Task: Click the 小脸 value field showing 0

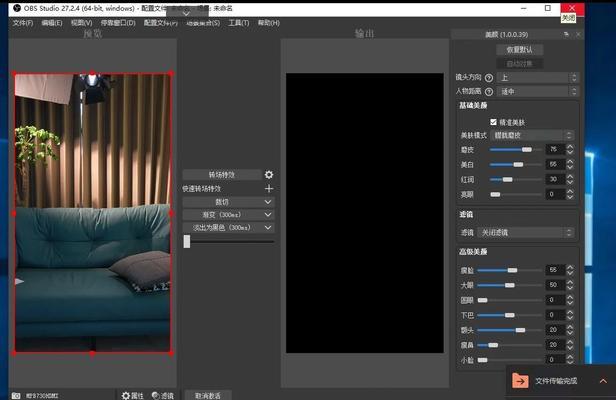Action: (555, 360)
